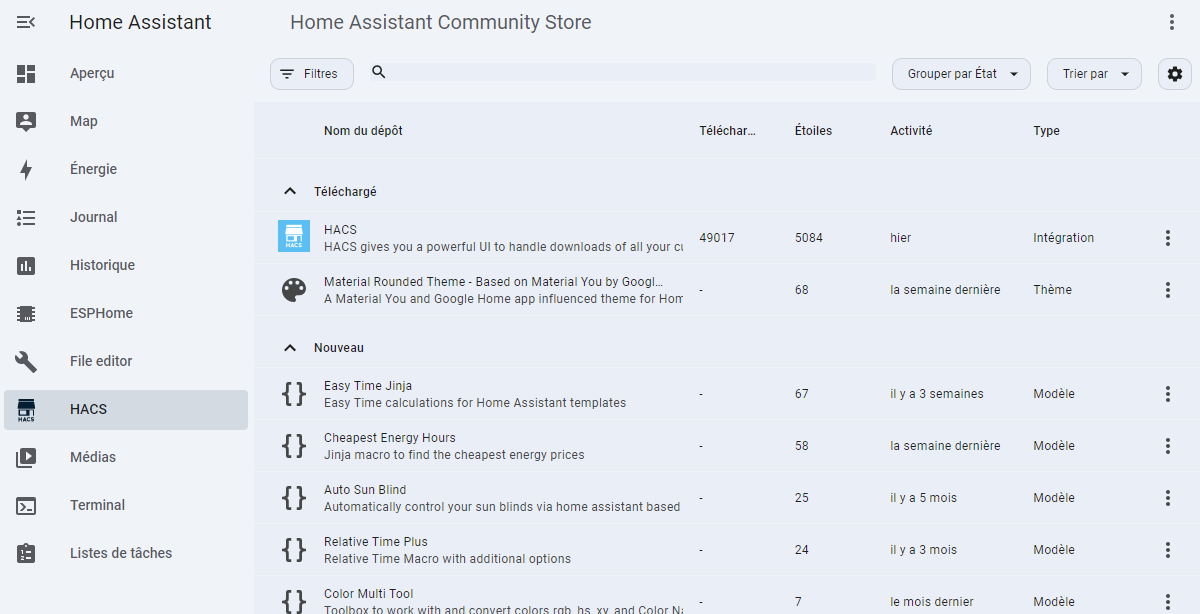This screenshot has width=1200, height=614.
Task: Click the Cheapest Energy Hours braces icon
Action: point(294,446)
